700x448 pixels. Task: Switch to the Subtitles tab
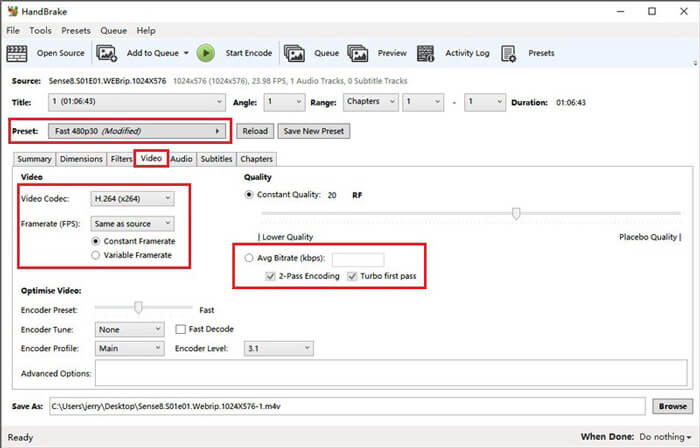click(x=216, y=159)
